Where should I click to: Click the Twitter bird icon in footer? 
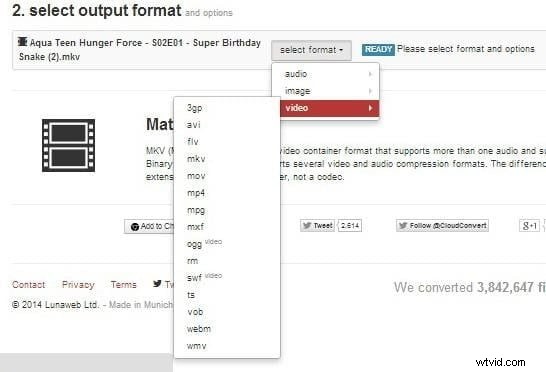tap(157, 284)
